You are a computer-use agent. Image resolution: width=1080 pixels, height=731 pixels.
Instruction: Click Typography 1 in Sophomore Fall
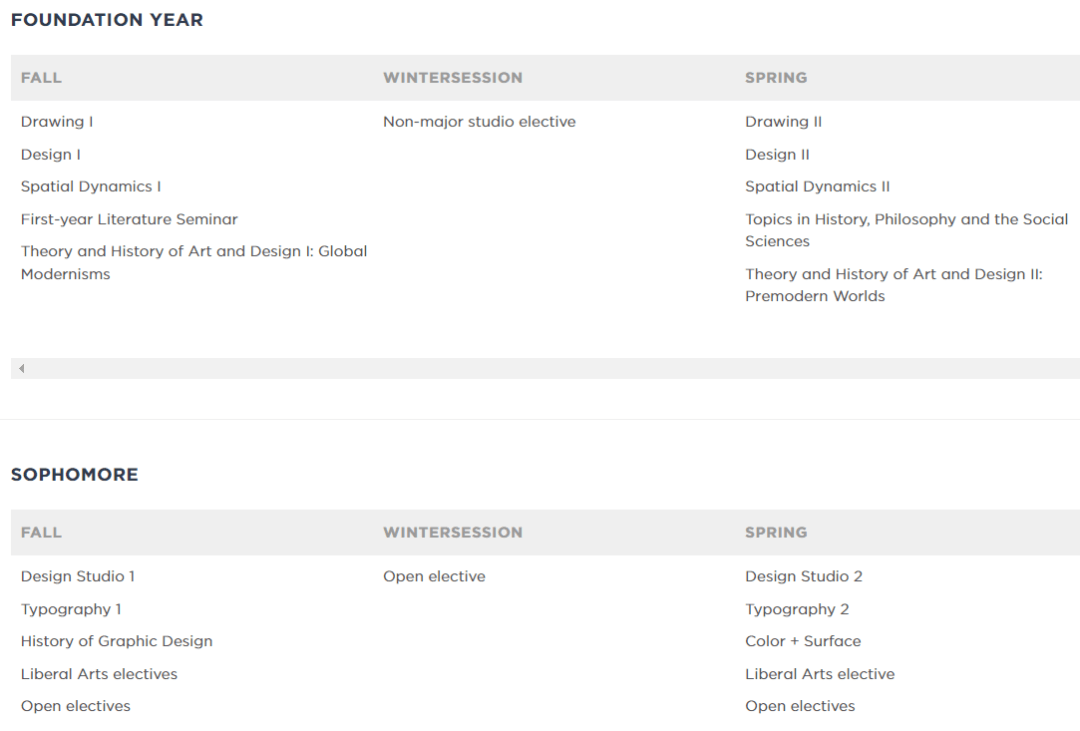point(71,609)
